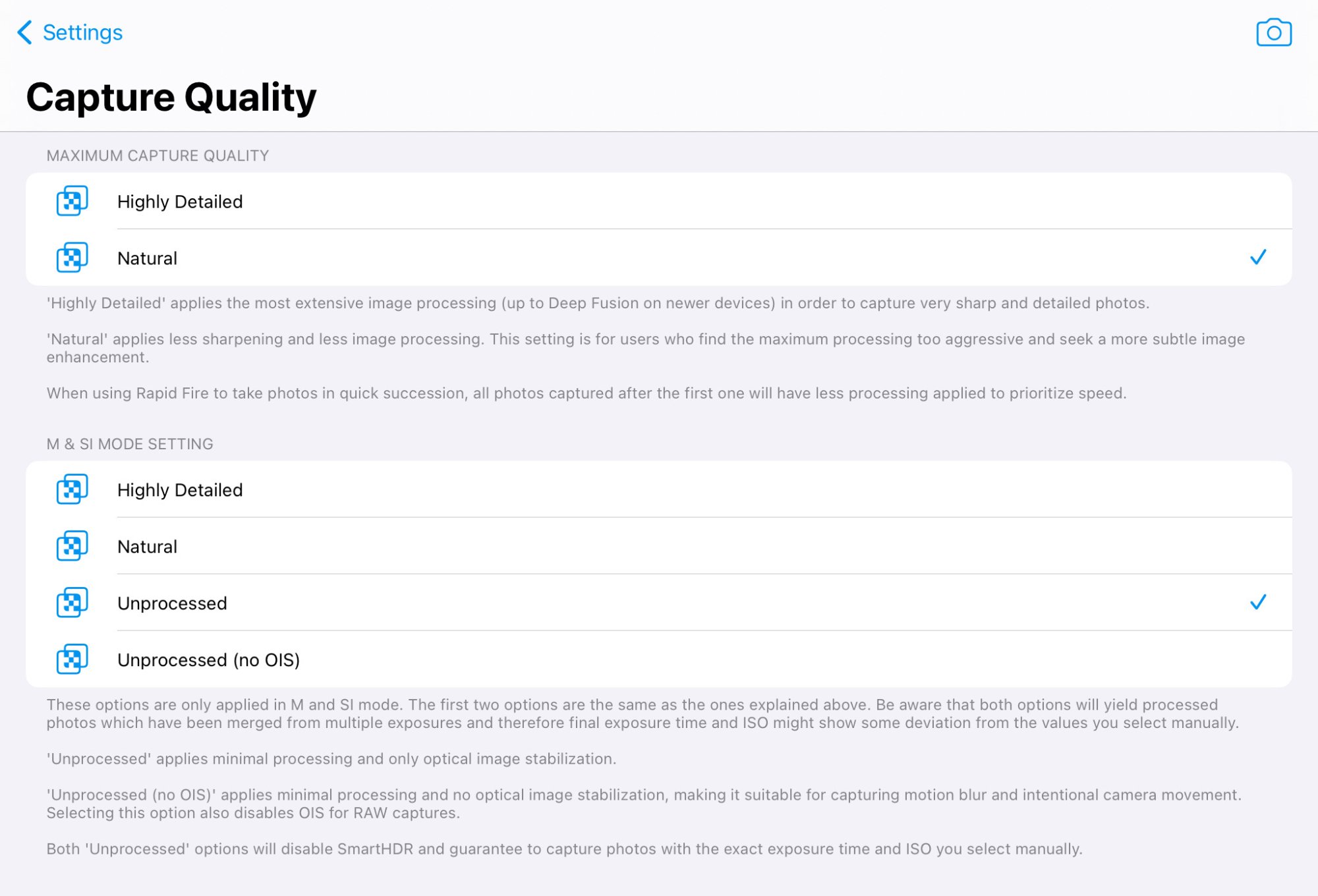Select Highly Detailed for maximum capture quality

(659, 201)
